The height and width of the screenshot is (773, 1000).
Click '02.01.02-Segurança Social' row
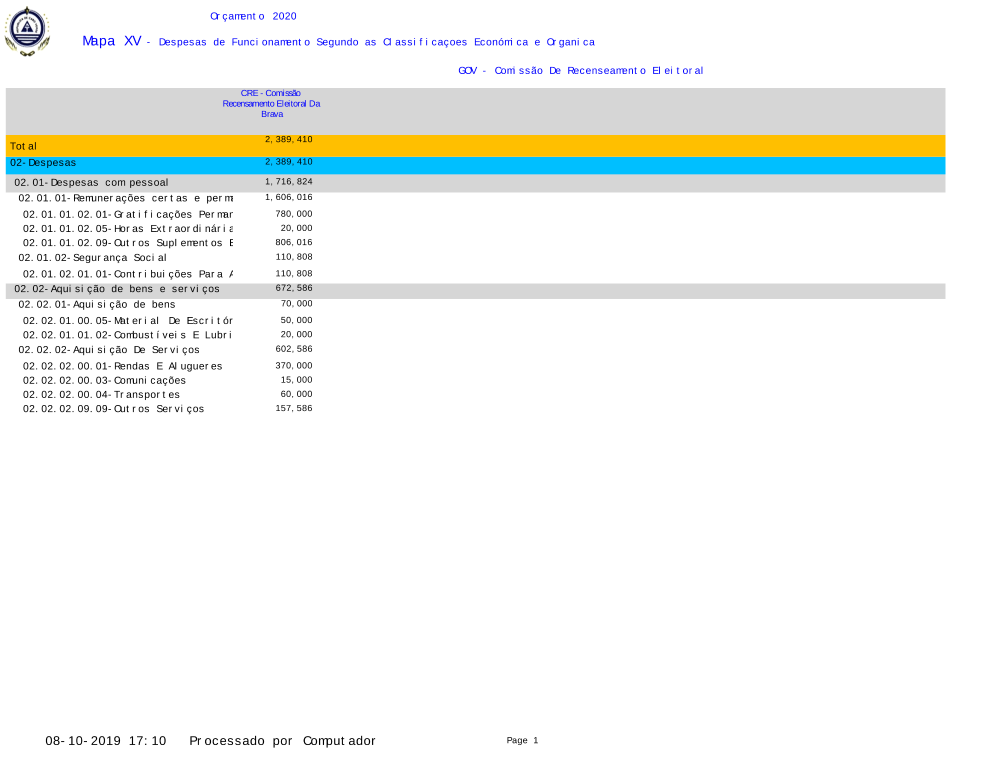click(x=92, y=258)
